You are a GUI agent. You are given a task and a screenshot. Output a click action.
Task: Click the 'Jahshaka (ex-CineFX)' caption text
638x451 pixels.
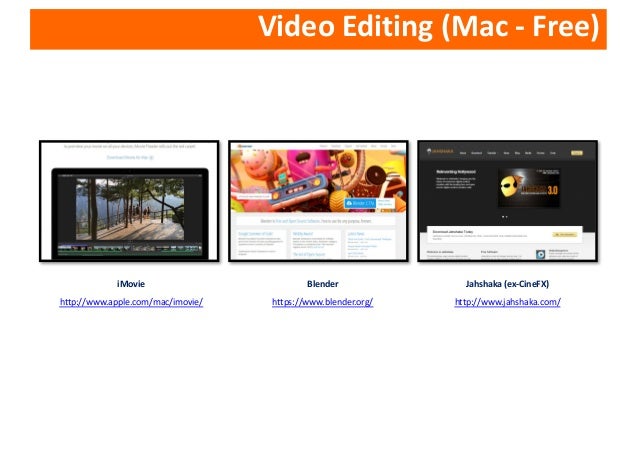pos(507,284)
